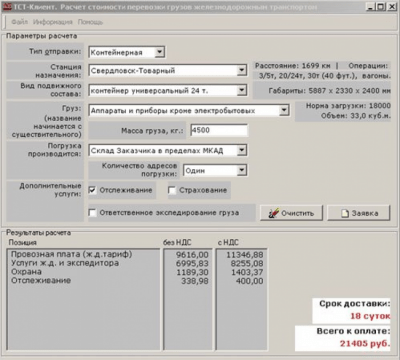The width and height of the screenshot is (400, 360).
Task: Uncheck the Отслеживание checkbox
Action: [x=92, y=190]
